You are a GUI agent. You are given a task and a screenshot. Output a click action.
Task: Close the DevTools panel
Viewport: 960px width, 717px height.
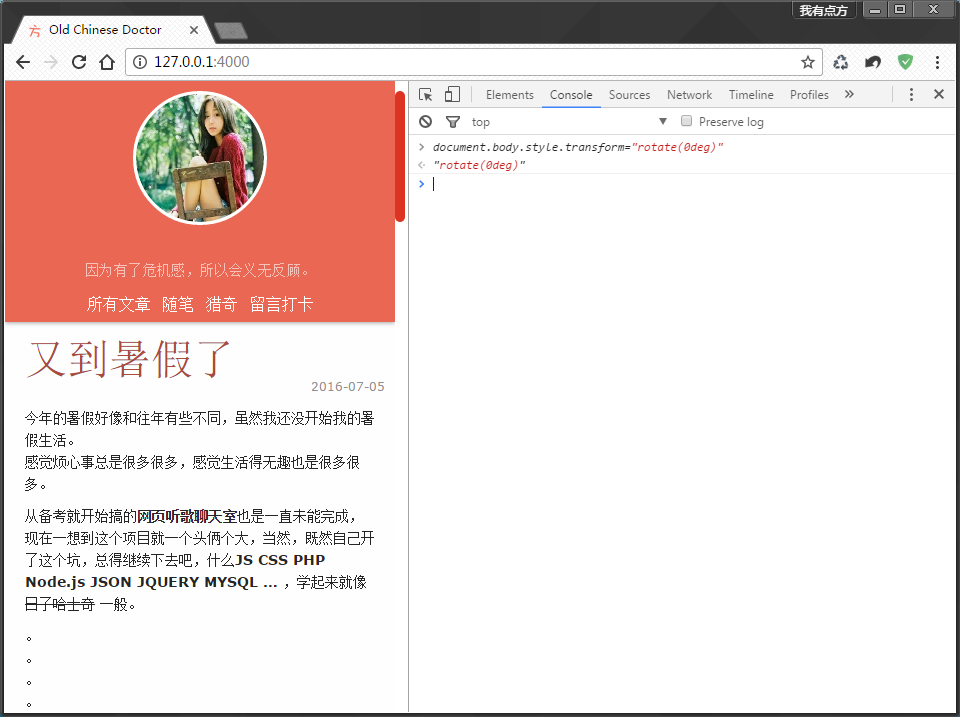click(939, 95)
